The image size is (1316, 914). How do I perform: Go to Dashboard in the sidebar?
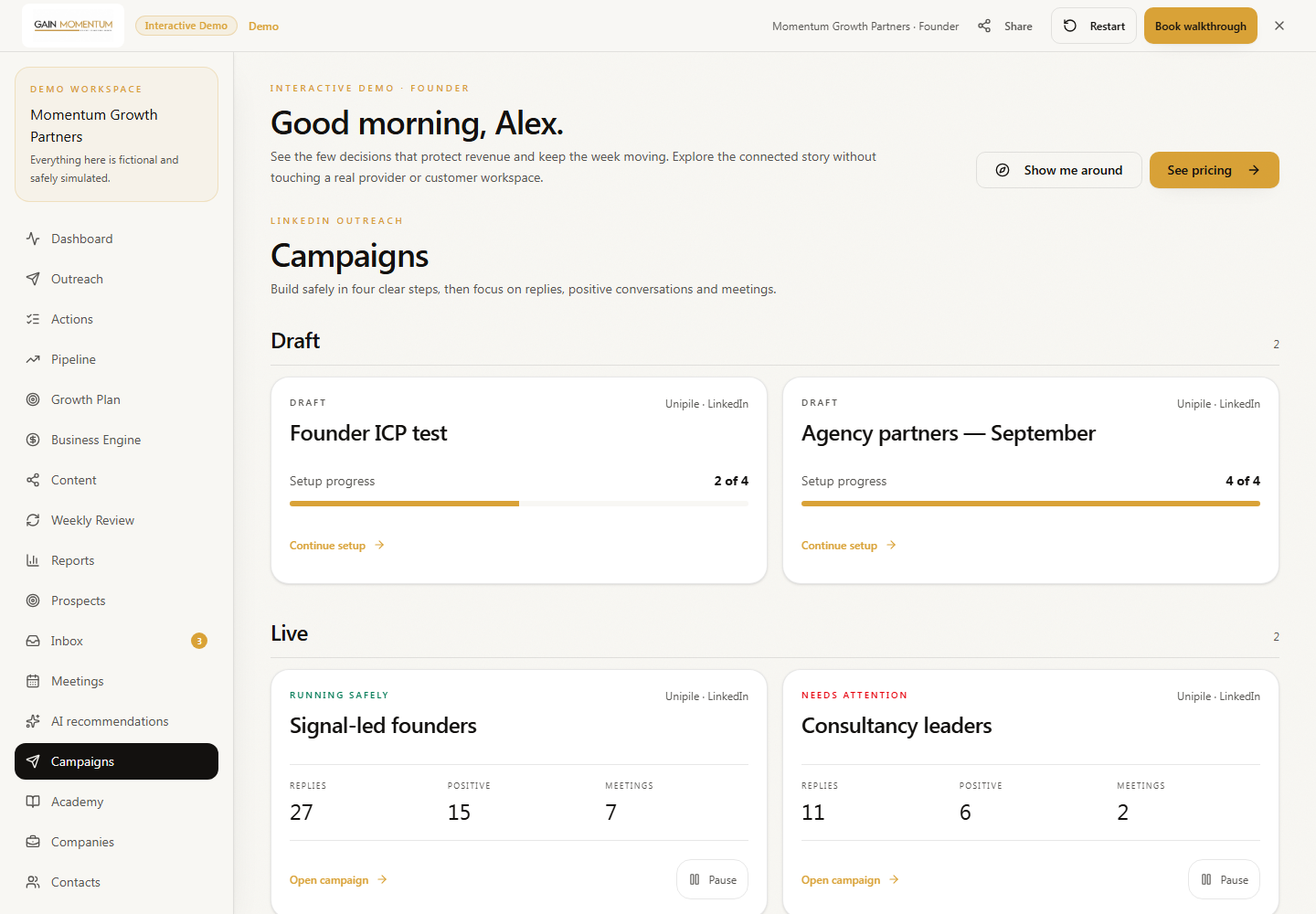click(116, 239)
